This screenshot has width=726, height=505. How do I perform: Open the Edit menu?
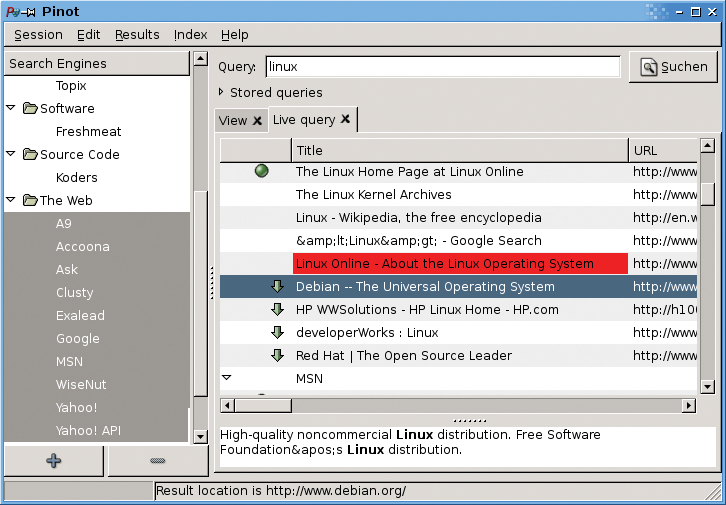tap(88, 35)
